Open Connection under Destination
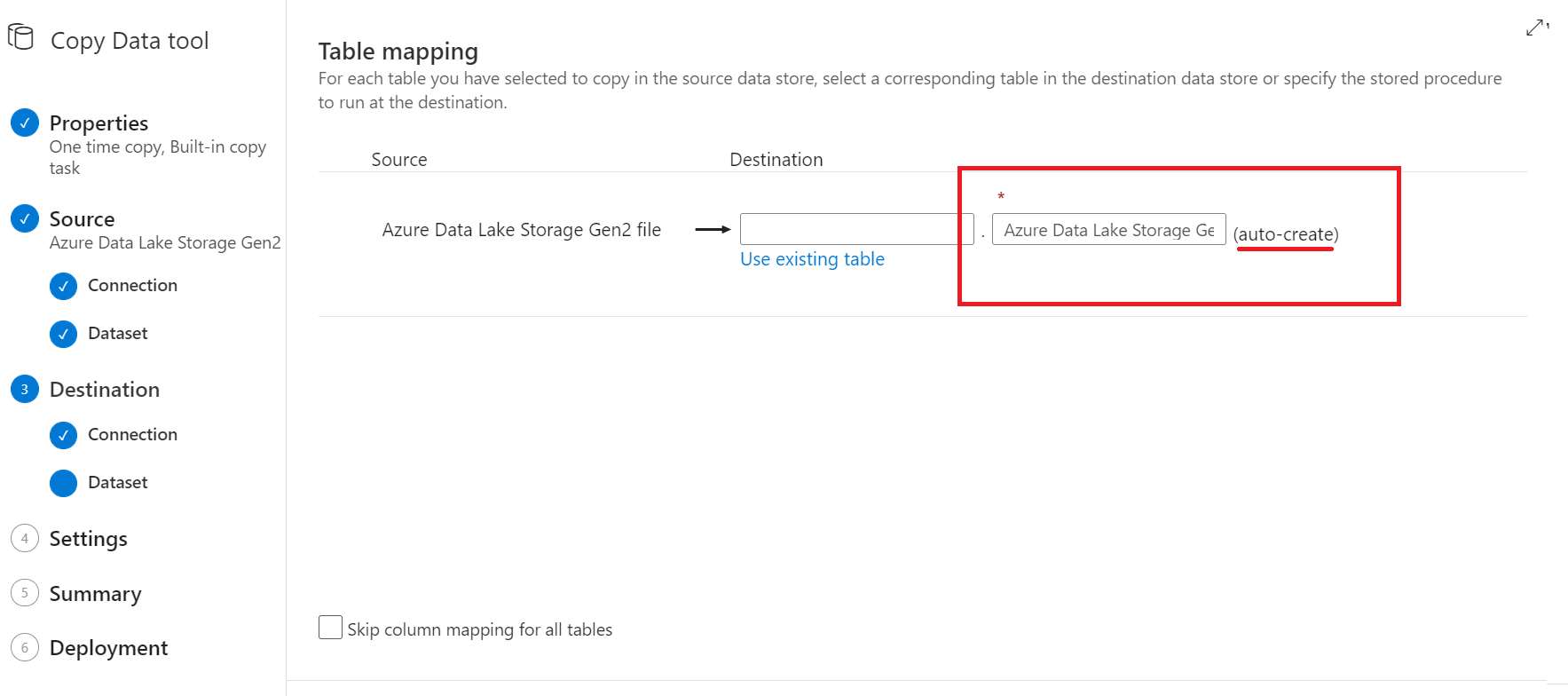 coord(132,434)
